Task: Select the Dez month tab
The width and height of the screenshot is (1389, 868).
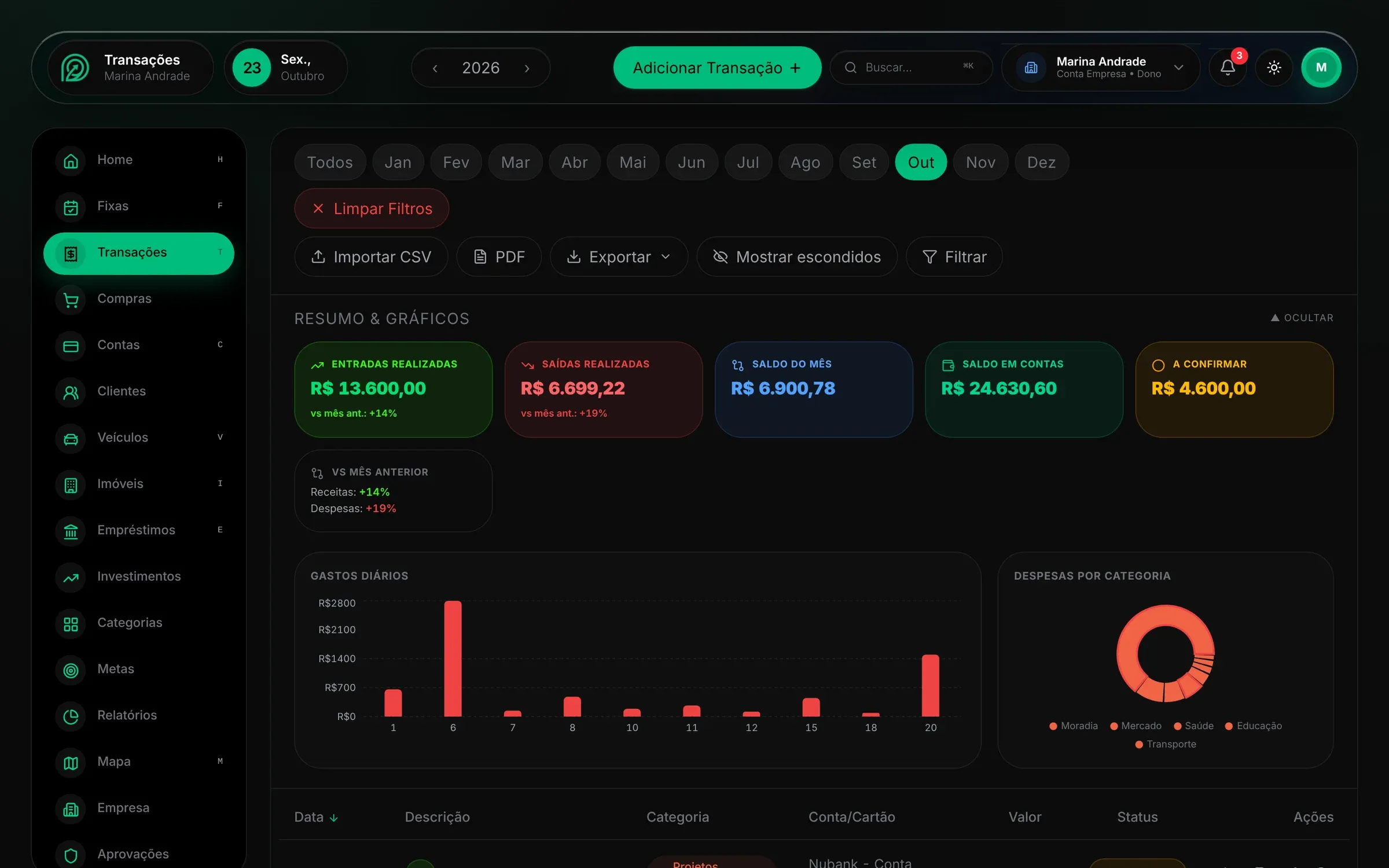Action: coord(1041,162)
